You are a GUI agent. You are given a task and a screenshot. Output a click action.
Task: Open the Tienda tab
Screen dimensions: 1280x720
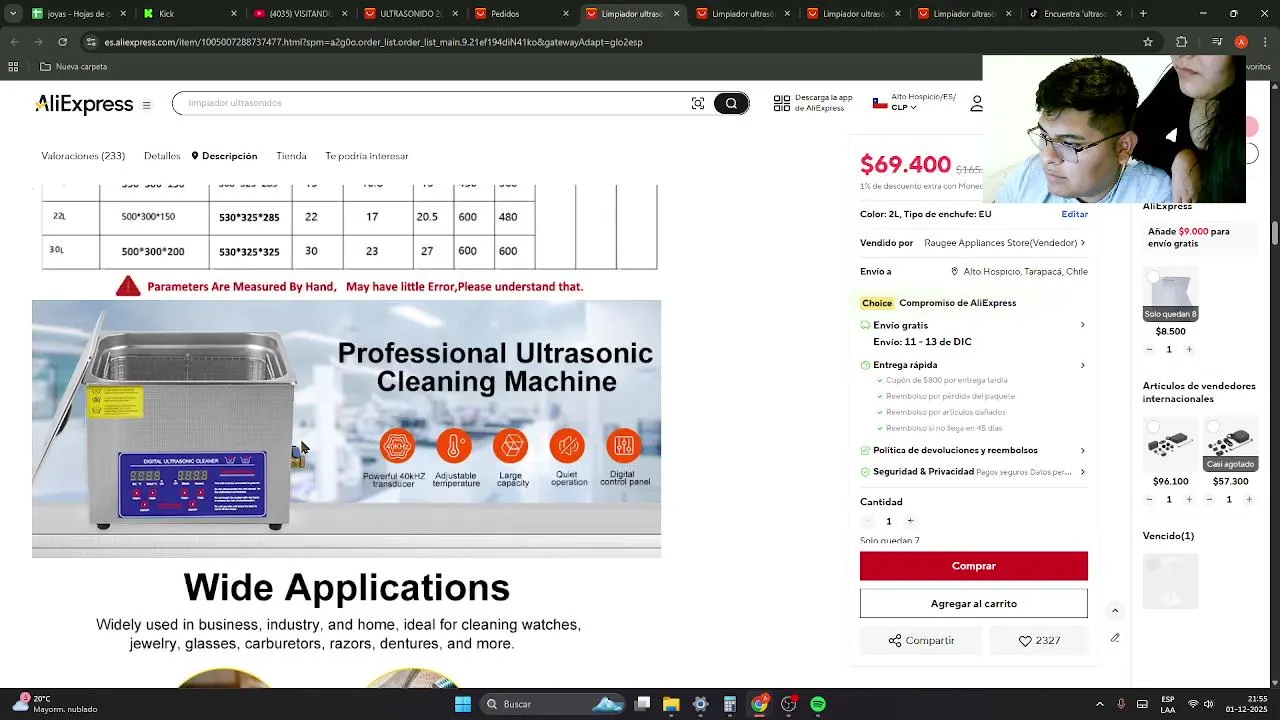(x=291, y=156)
